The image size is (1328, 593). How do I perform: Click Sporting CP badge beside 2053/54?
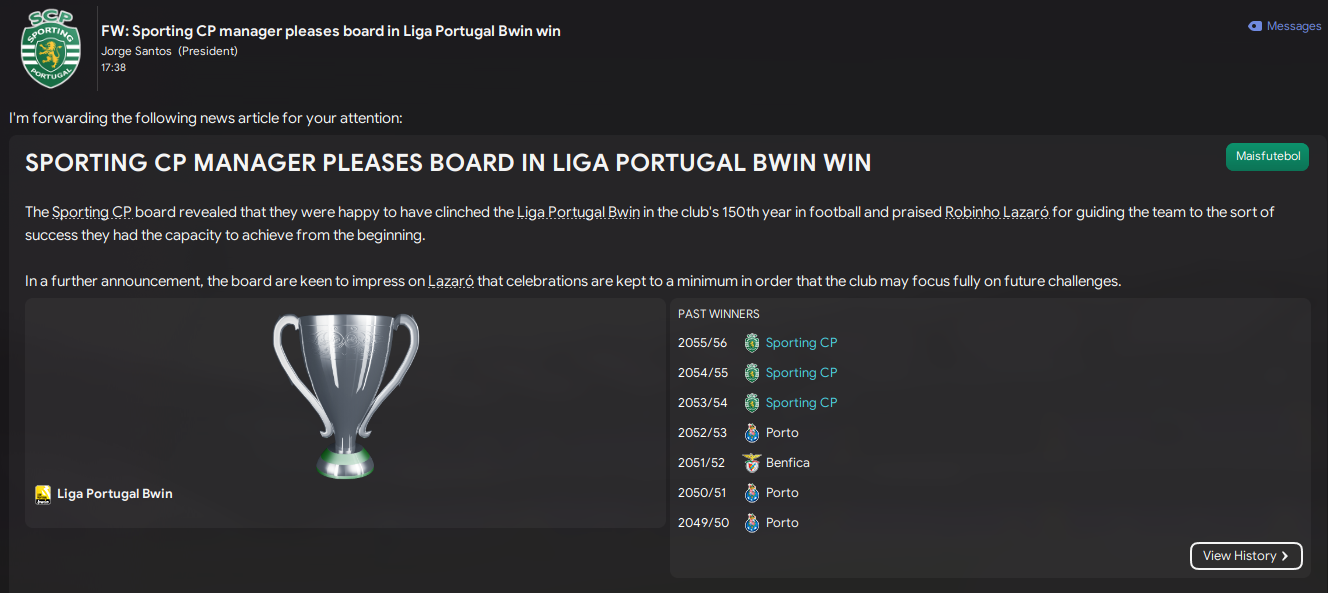(752, 403)
